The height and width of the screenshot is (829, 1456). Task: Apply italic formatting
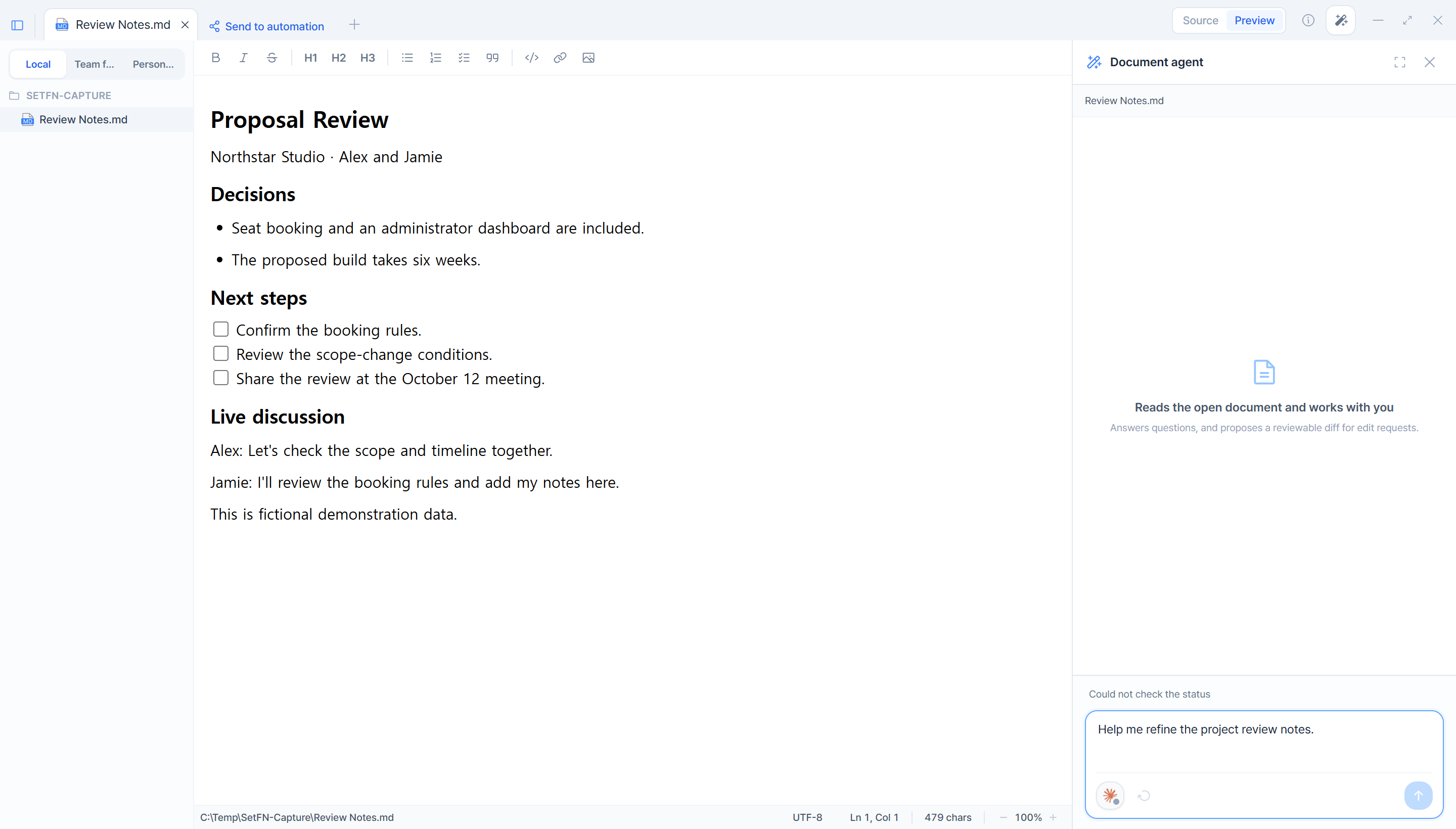point(243,58)
